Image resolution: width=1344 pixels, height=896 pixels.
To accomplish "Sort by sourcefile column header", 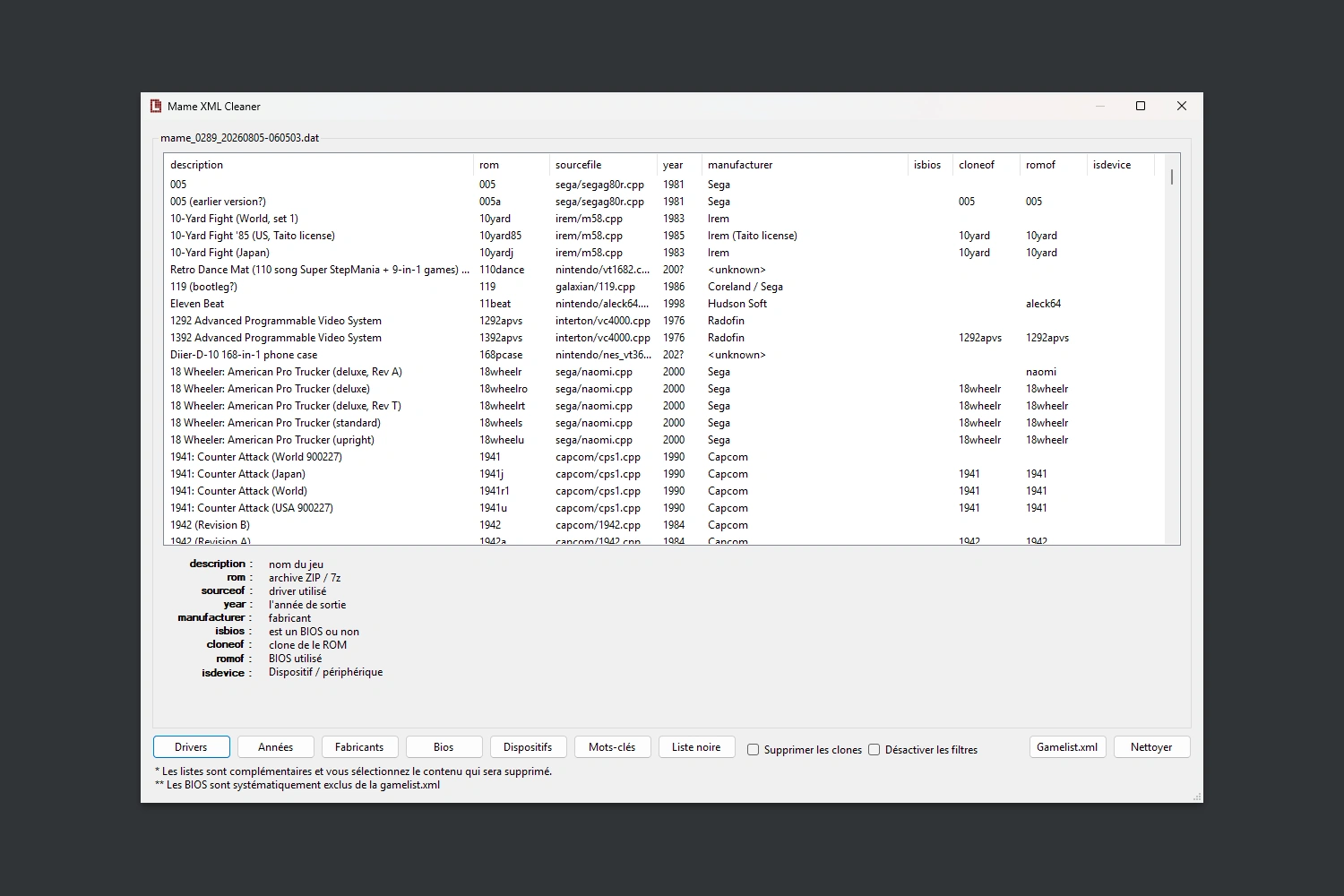I will click(x=602, y=165).
